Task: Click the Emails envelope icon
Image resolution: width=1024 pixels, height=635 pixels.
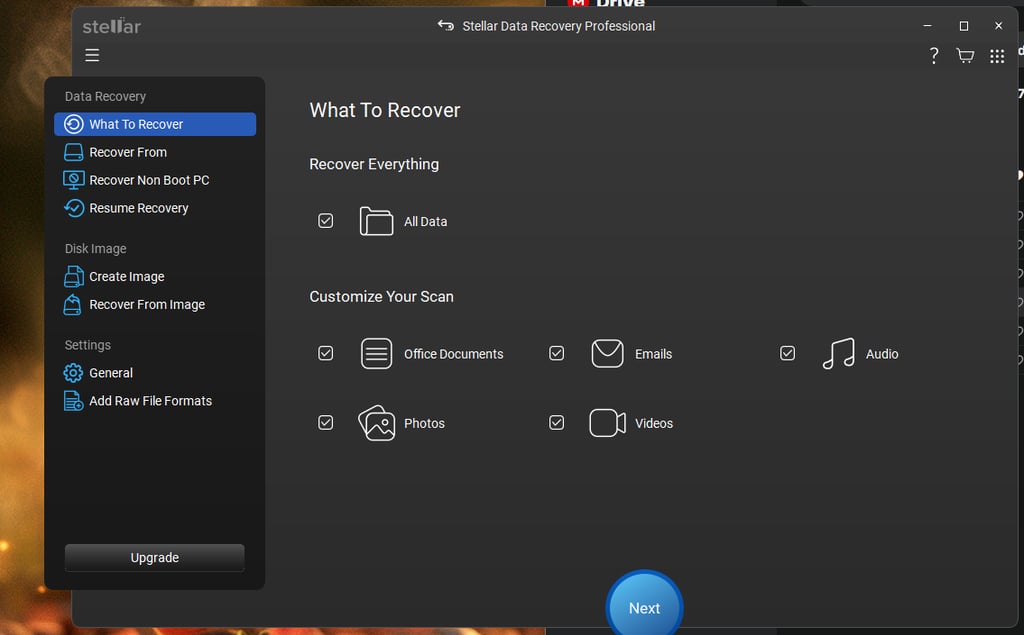Action: click(x=607, y=353)
